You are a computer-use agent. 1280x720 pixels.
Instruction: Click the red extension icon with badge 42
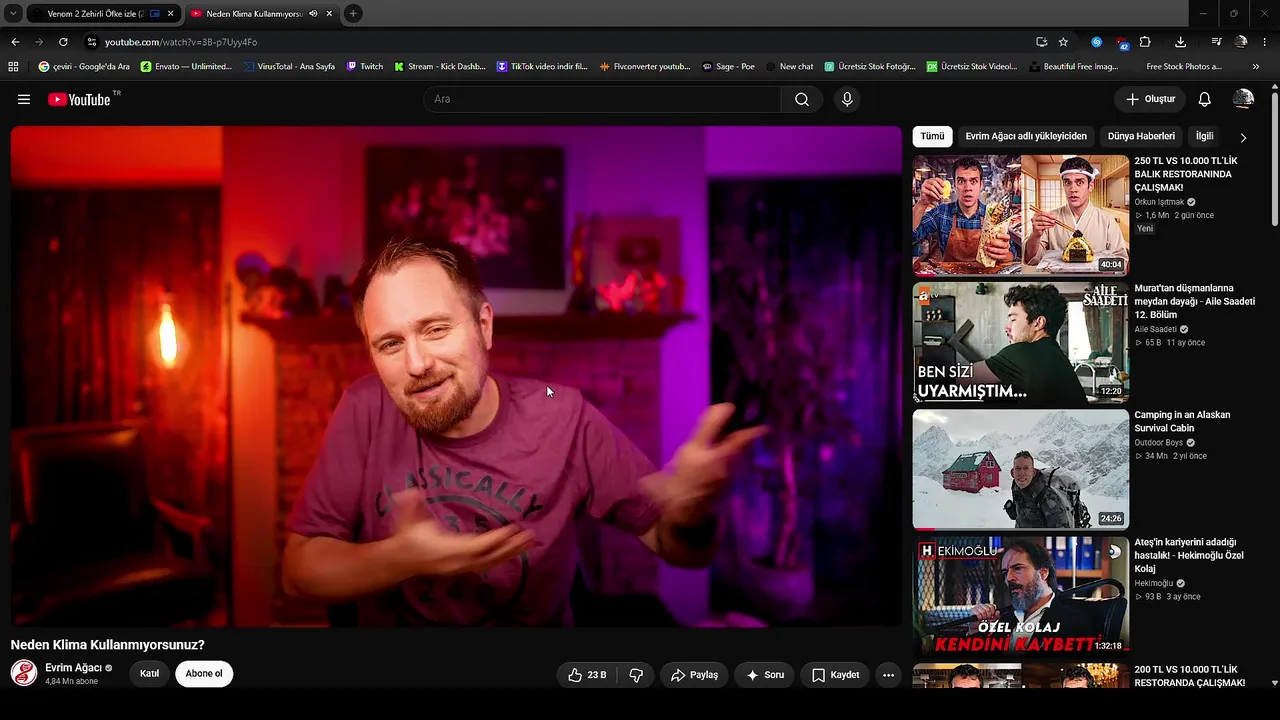click(x=1122, y=43)
